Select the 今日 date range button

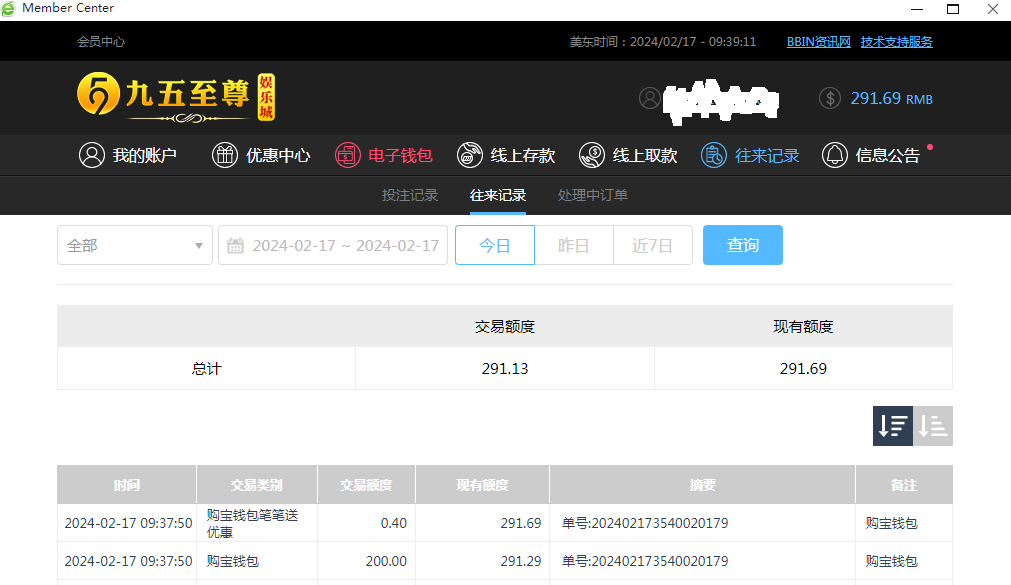click(x=495, y=245)
